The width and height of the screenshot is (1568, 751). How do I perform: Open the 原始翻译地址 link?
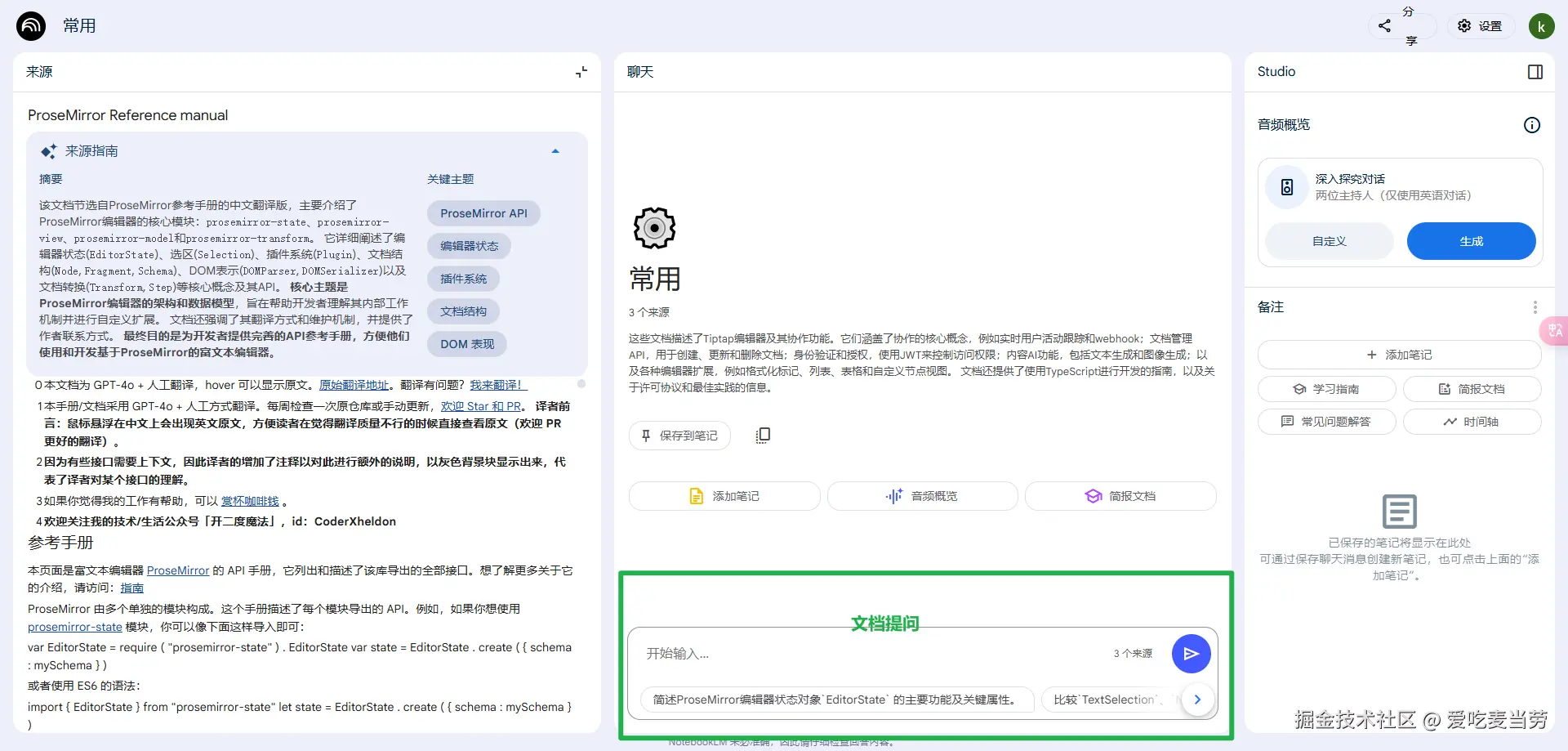[x=354, y=385]
